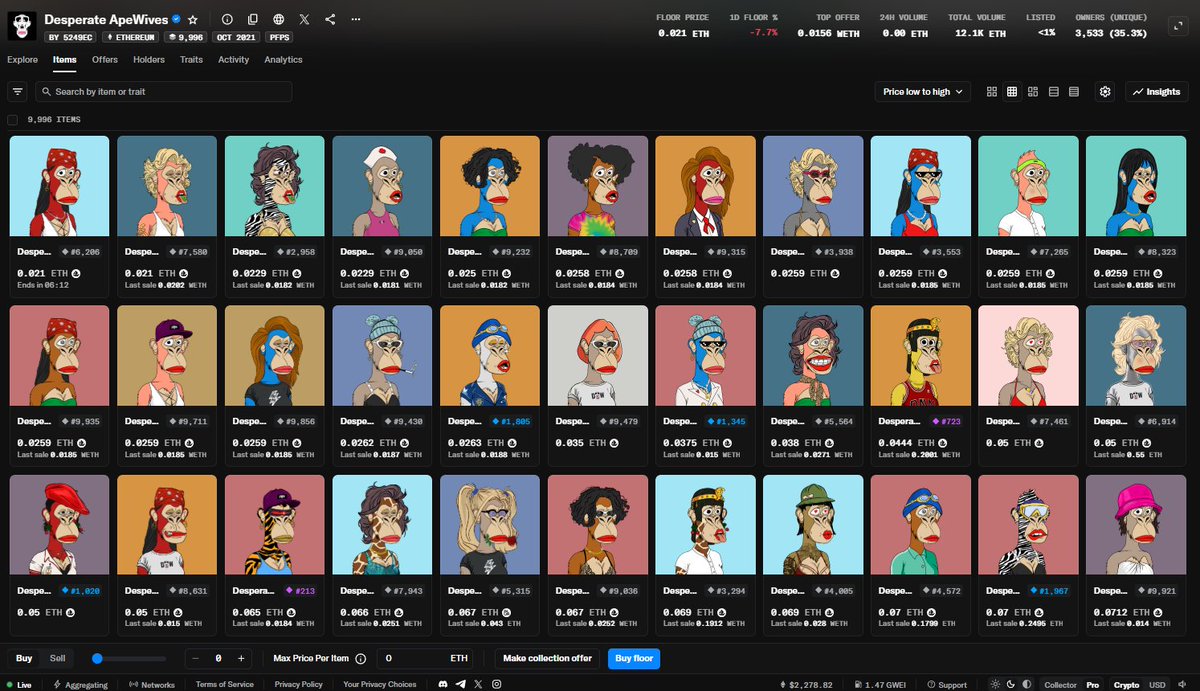Click the Max Price Per Item ETH input

point(424,659)
